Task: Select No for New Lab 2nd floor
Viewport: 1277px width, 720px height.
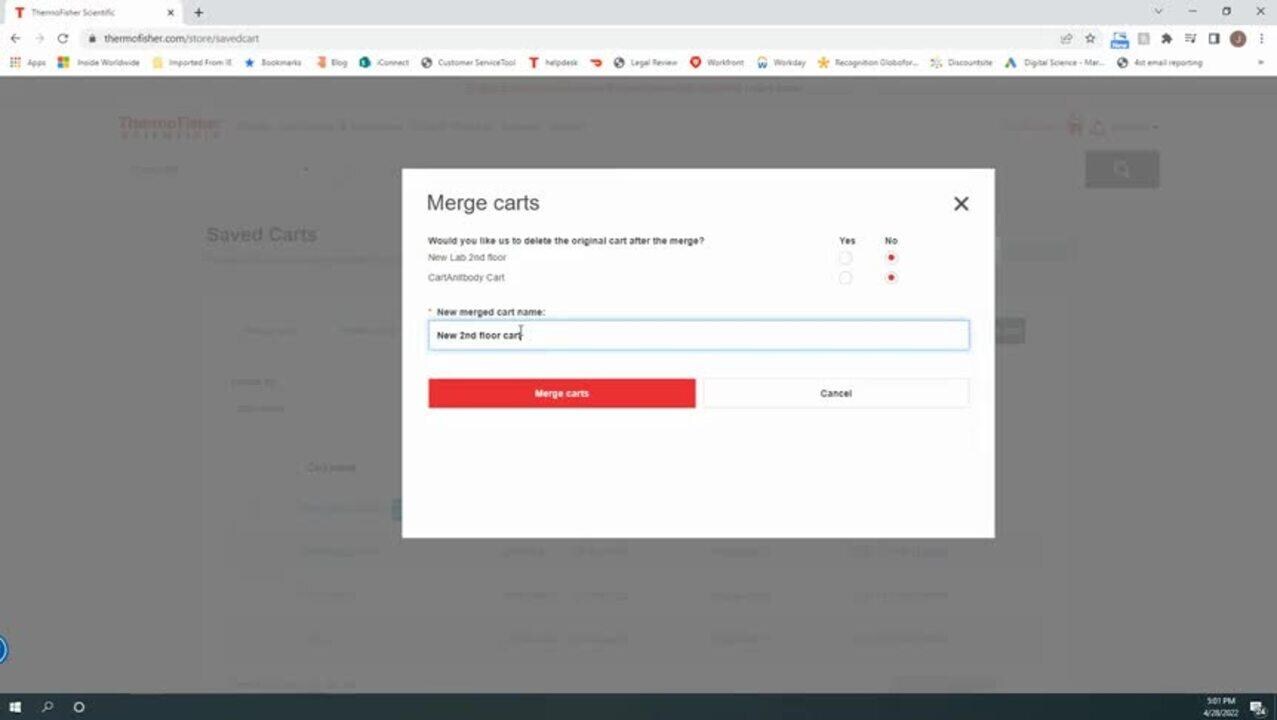Action: tap(891, 258)
